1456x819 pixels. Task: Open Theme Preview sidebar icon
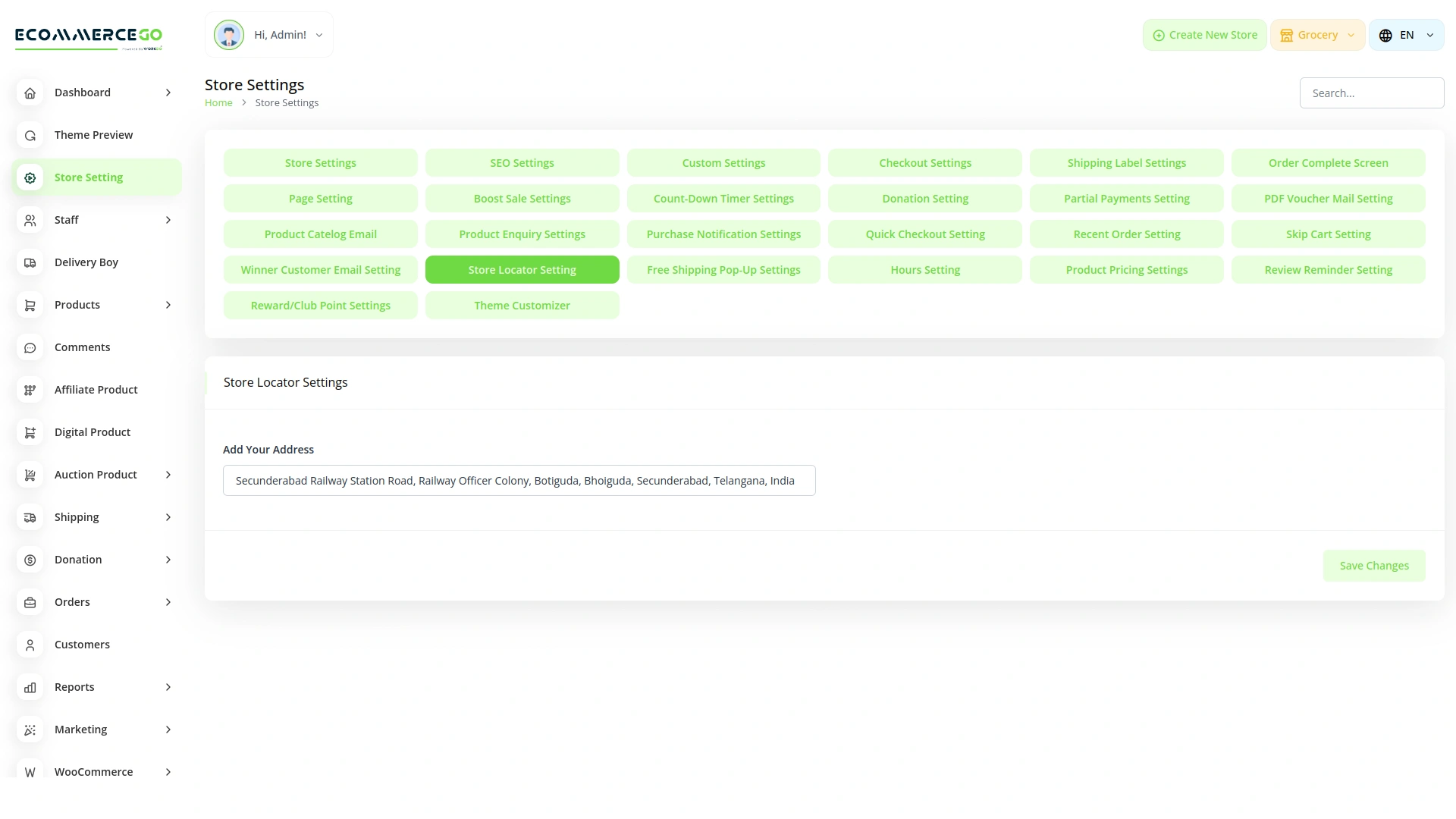(30, 135)
